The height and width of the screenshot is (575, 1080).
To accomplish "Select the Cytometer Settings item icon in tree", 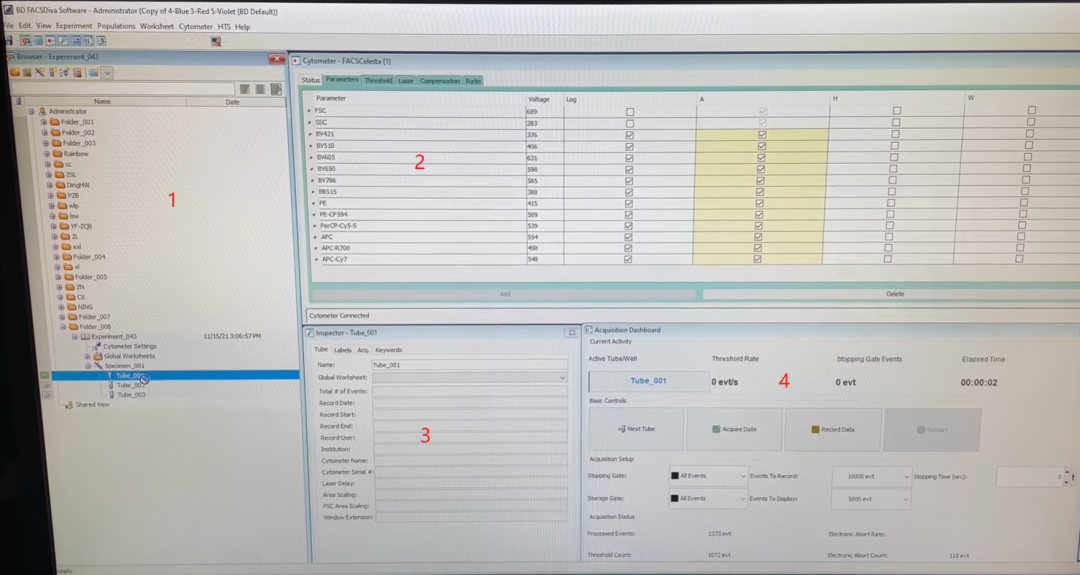I will 97,346.
